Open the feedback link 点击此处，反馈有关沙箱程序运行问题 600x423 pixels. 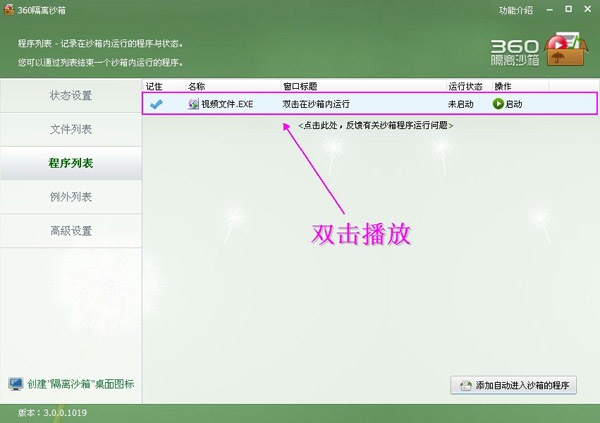pyautogui.click(x=375, y=125)
